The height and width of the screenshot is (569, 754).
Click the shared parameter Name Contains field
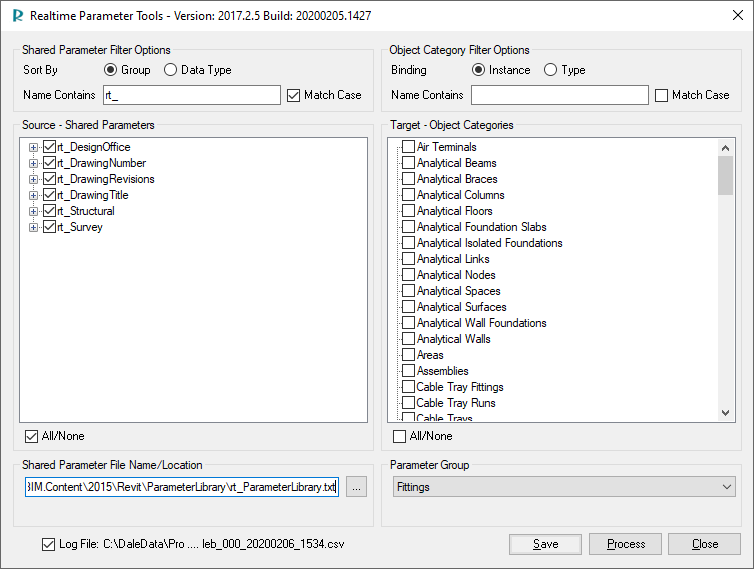tap(192, 95)
